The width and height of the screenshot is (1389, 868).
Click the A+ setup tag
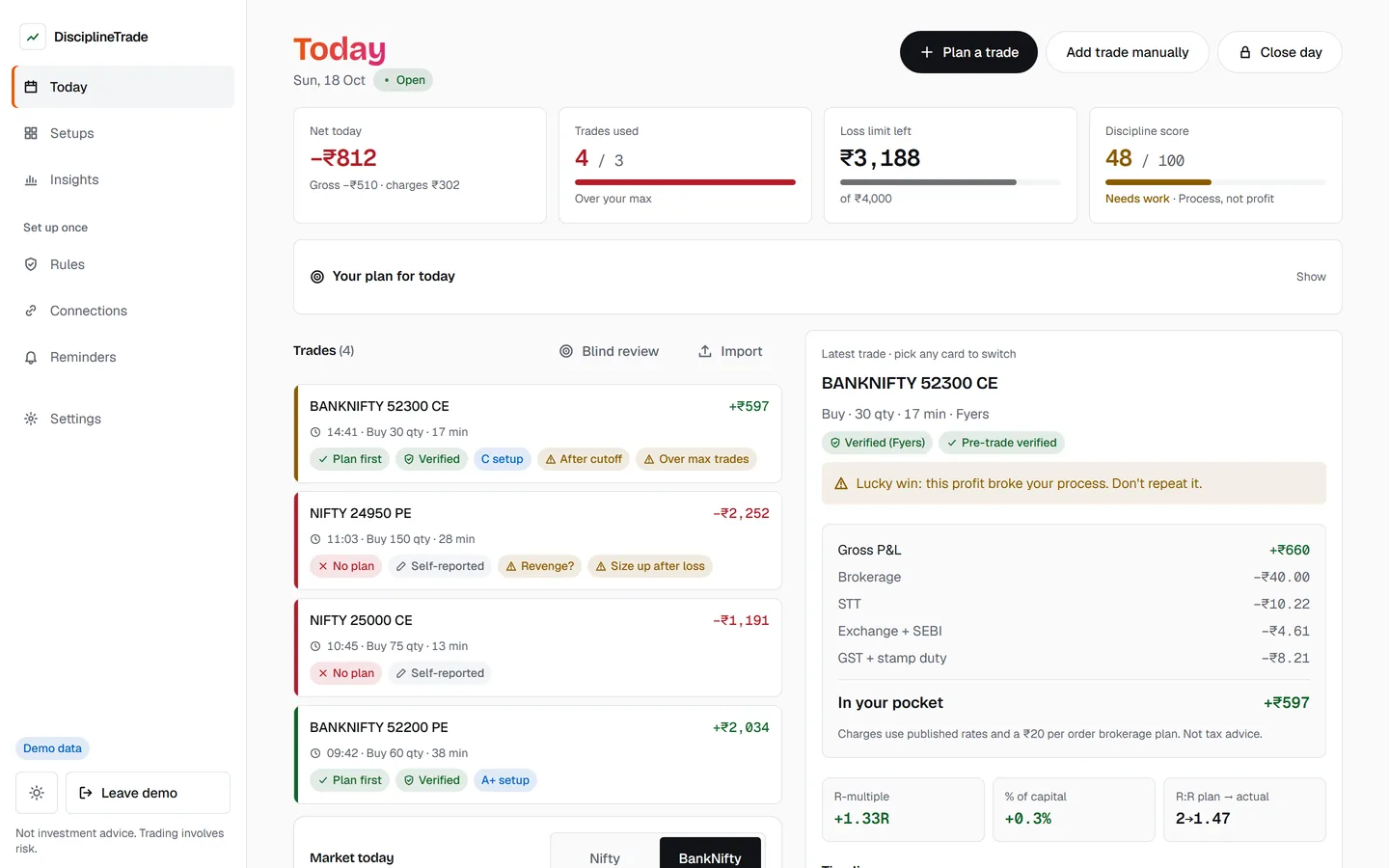505,780
